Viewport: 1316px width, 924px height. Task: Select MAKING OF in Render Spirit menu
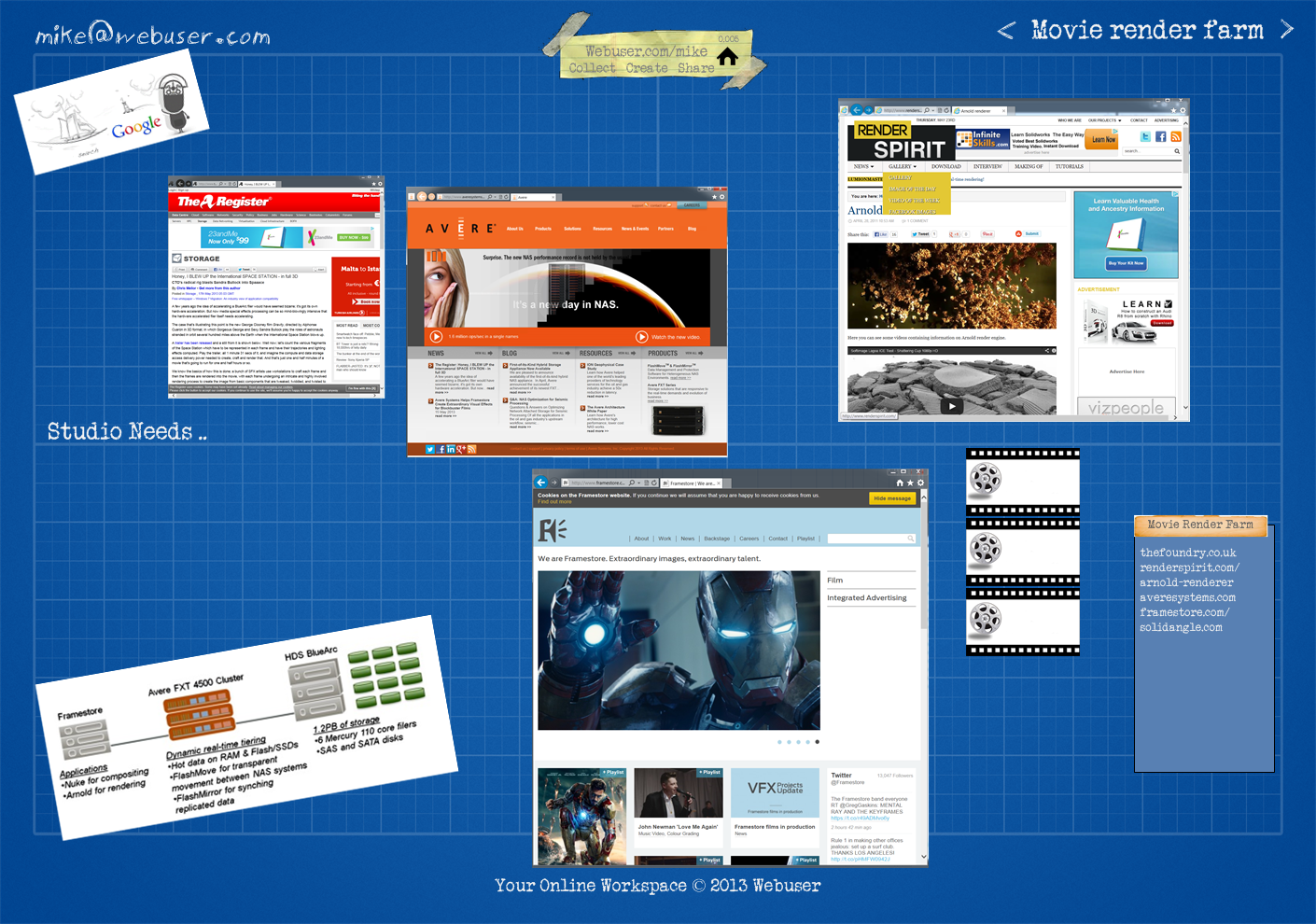point(1029,166)
